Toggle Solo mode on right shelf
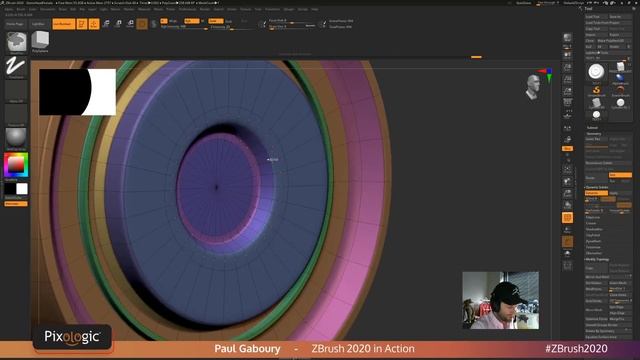This screenshot has width=640, height=360. coord(567,254)
